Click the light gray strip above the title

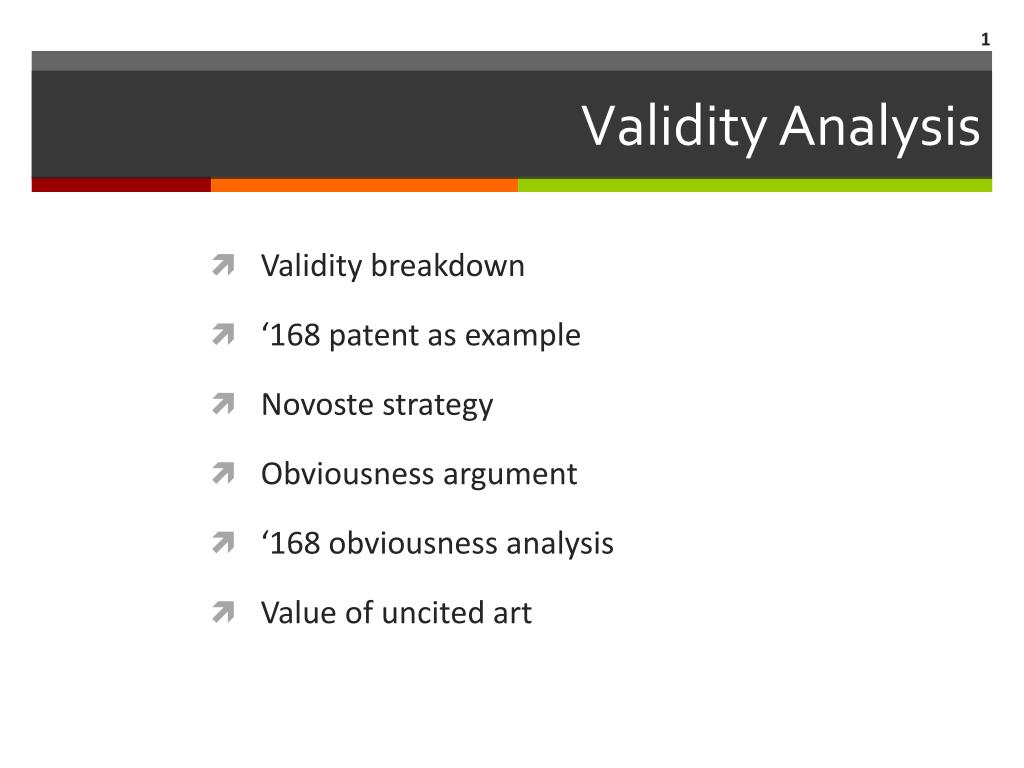[x=511, y=61]
